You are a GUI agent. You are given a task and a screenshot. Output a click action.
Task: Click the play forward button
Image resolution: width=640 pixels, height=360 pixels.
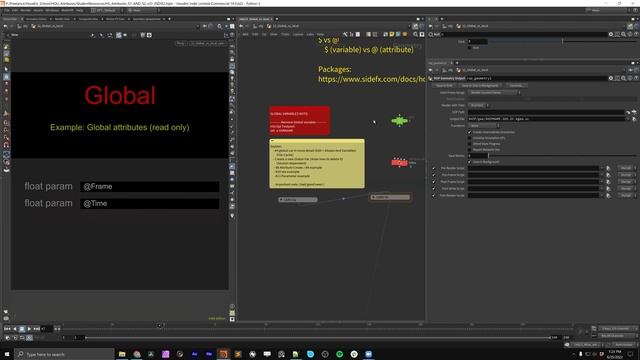[29, 329]
